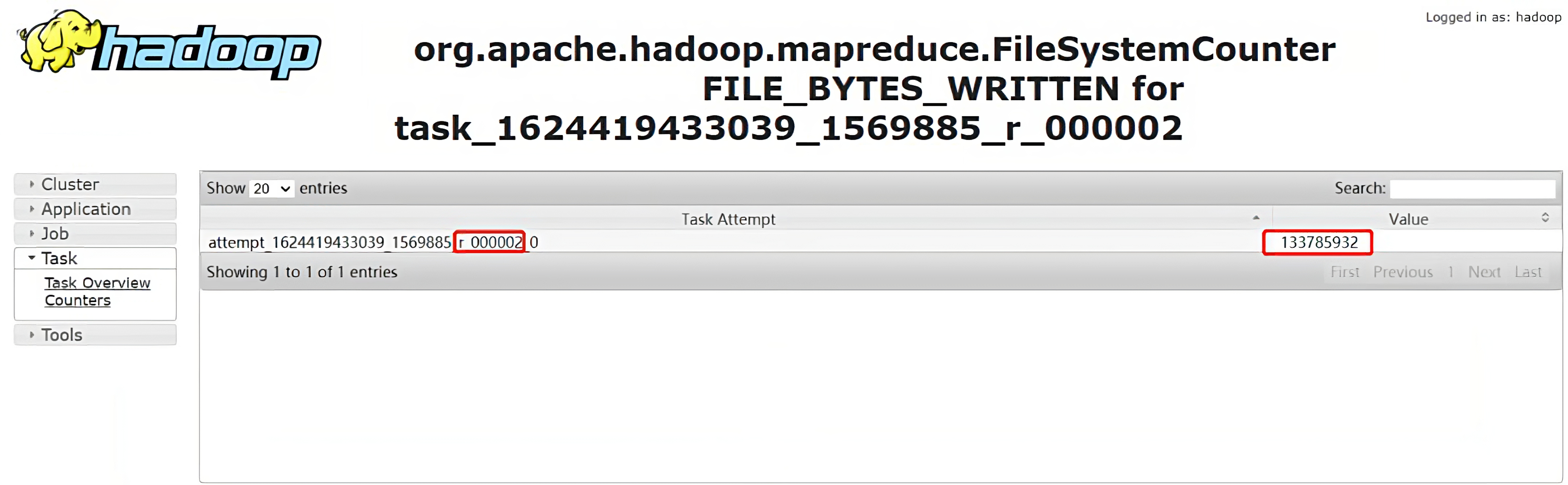The width and height of the screenshot is (1568, 485).
Task: Click the Value column sort arrows
Action: click(x=1545, y=218)
